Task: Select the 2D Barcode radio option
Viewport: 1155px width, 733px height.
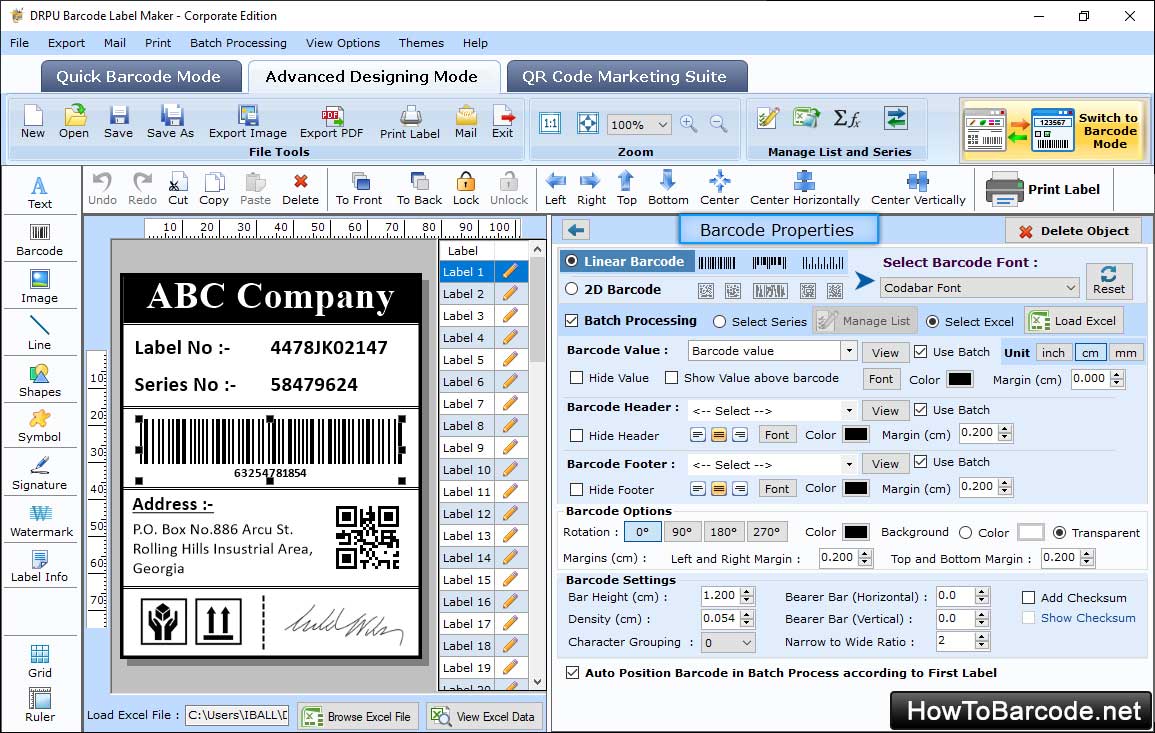Action: coord(572,289)
